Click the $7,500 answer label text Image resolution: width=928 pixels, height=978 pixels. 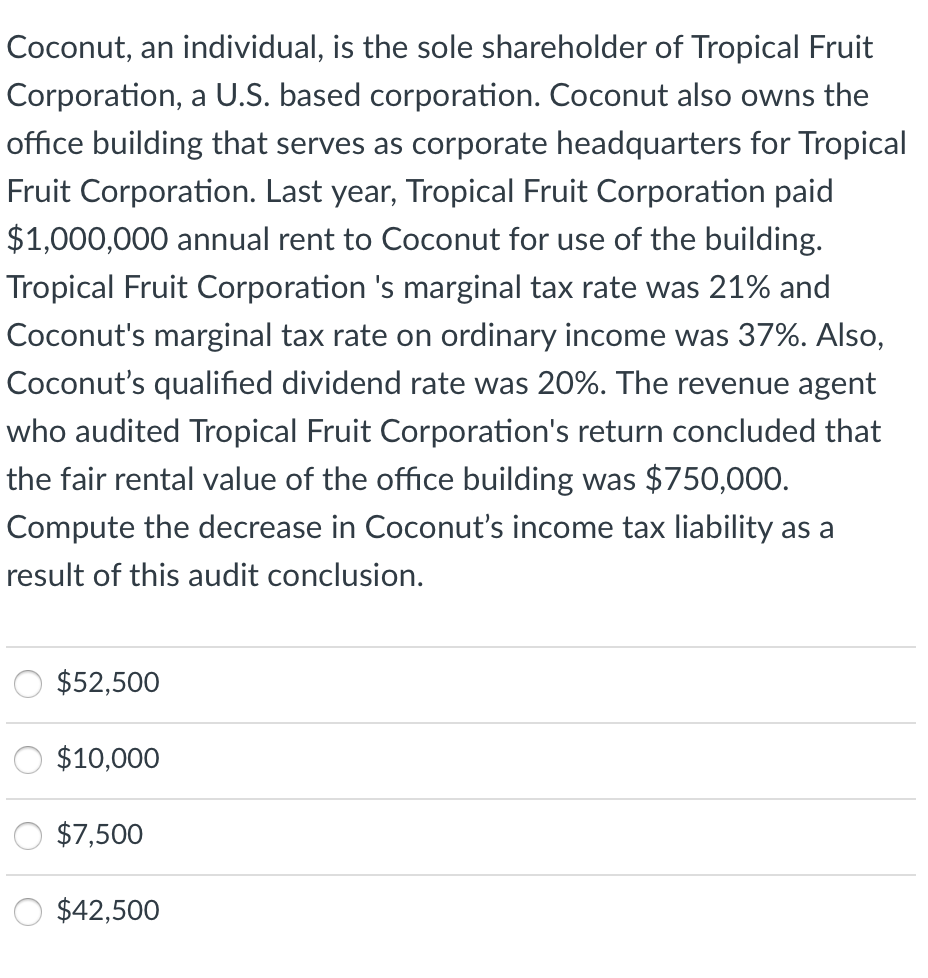(99, 835)
